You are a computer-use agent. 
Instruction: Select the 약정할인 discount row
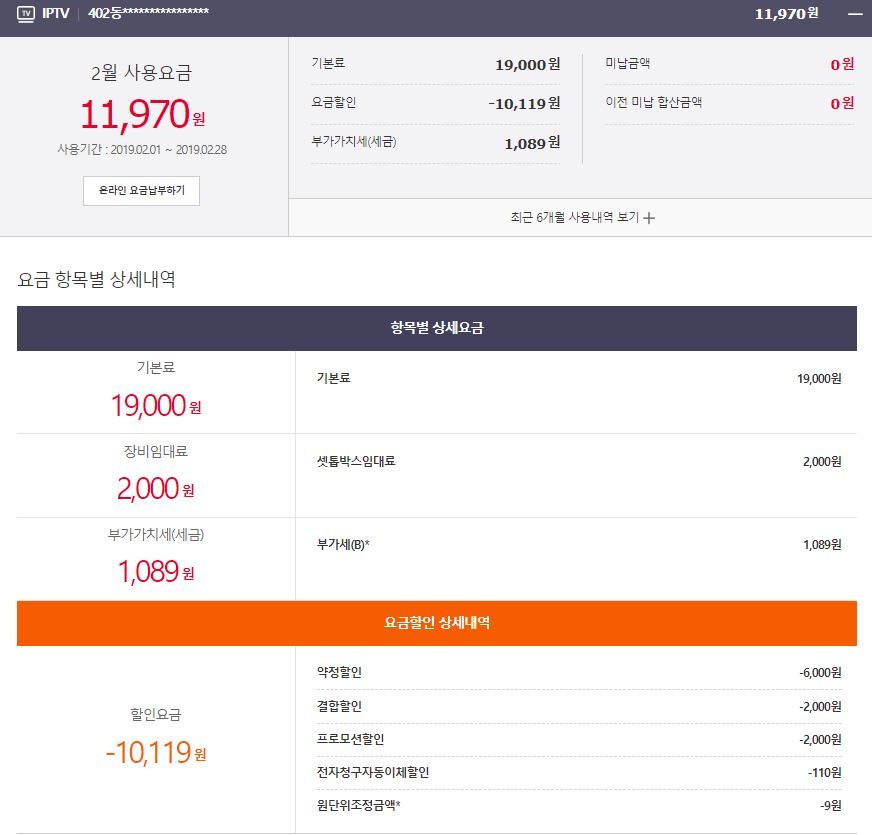pos(578,673)
